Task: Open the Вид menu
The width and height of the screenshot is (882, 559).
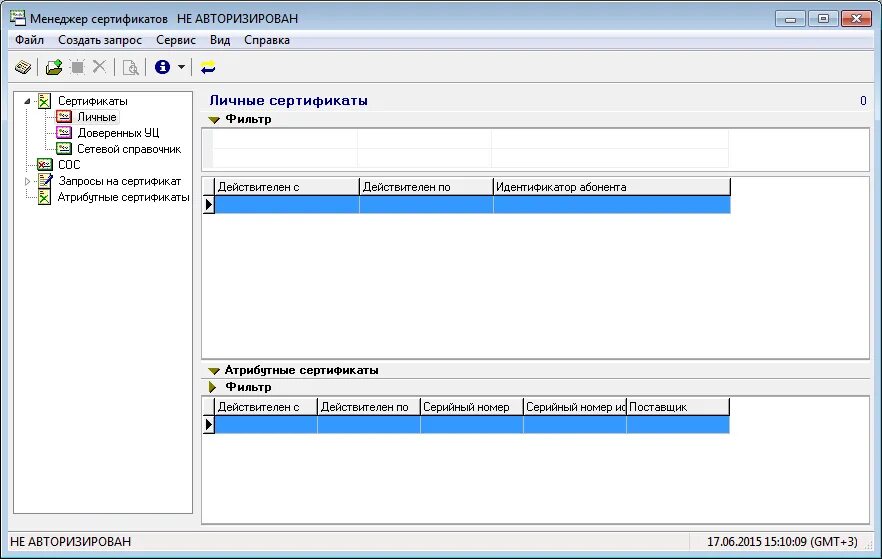Action: tap(220, 40)
